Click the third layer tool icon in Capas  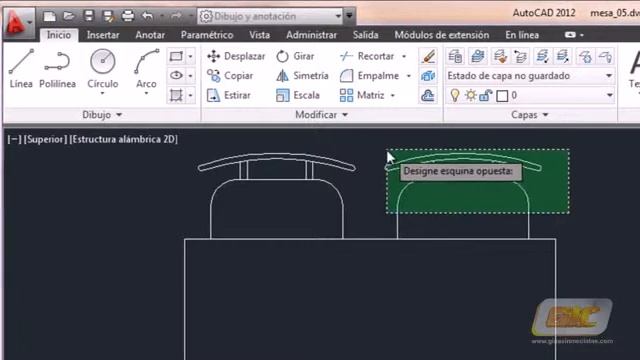[500, 56]
